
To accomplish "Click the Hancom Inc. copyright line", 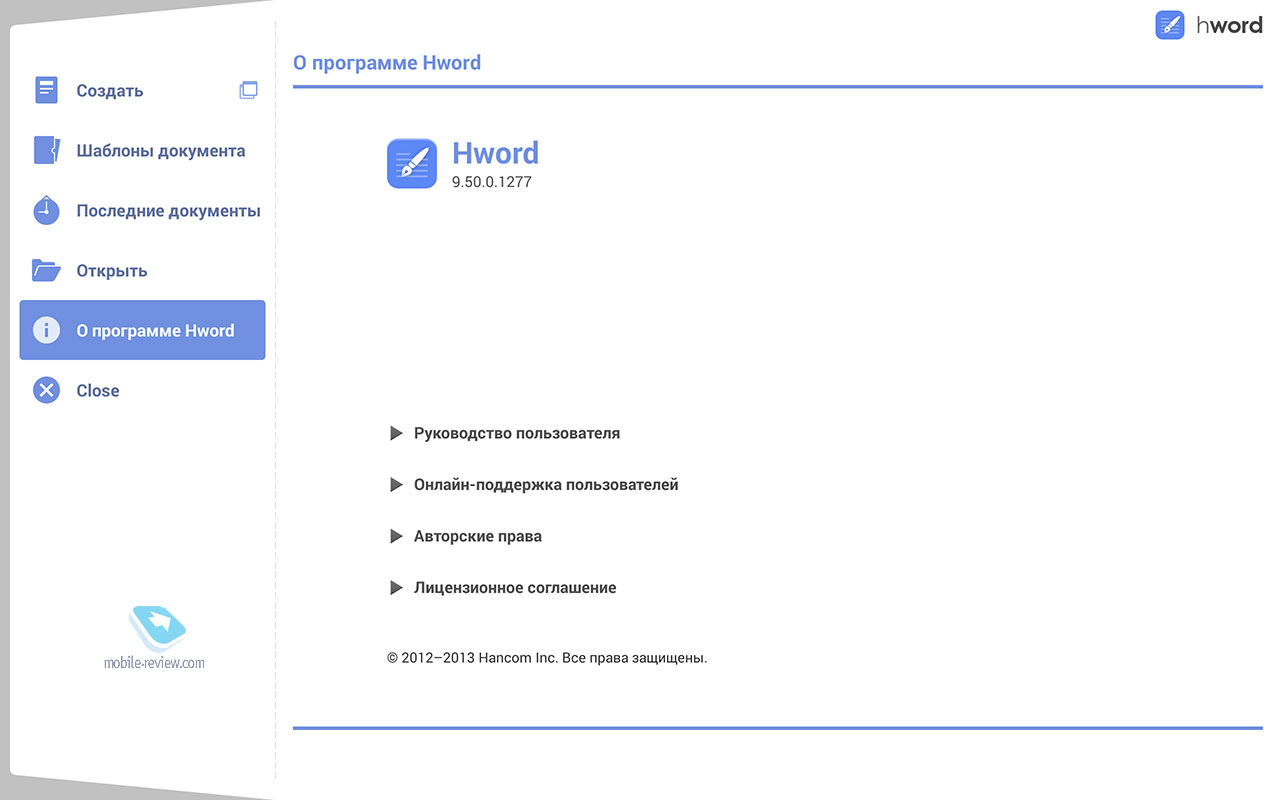I will [x=547, y=658].
